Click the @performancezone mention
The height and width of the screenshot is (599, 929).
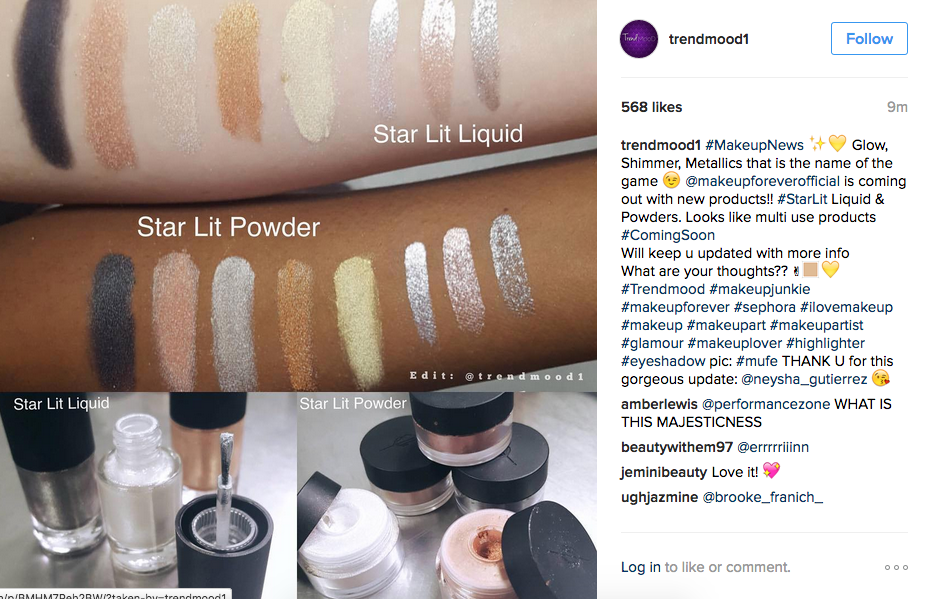click(x=765, y=404)
